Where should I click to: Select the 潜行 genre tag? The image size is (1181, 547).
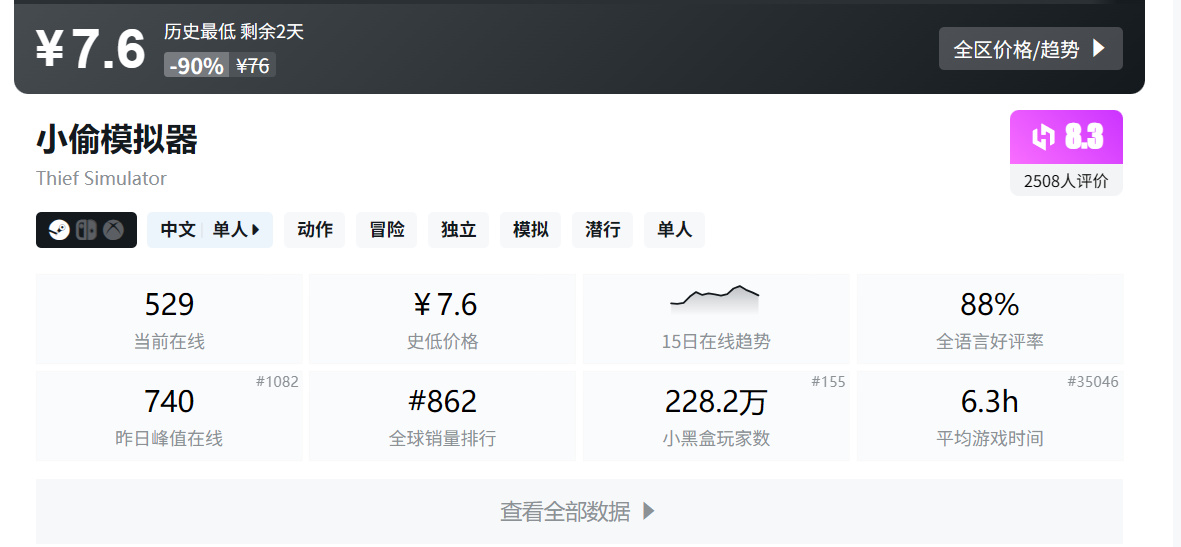603,230
